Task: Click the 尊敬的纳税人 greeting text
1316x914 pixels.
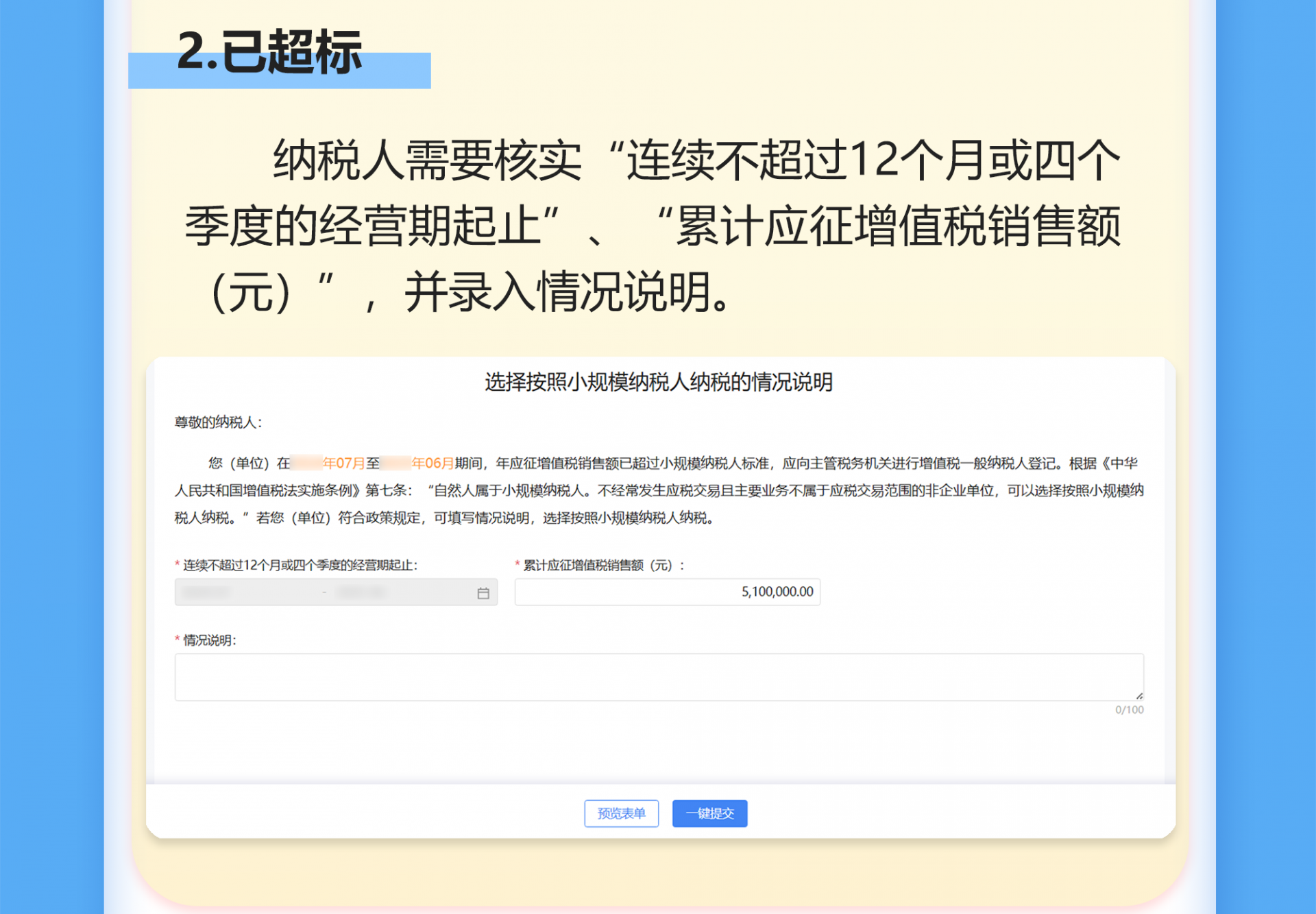Action: coord(218,422)
